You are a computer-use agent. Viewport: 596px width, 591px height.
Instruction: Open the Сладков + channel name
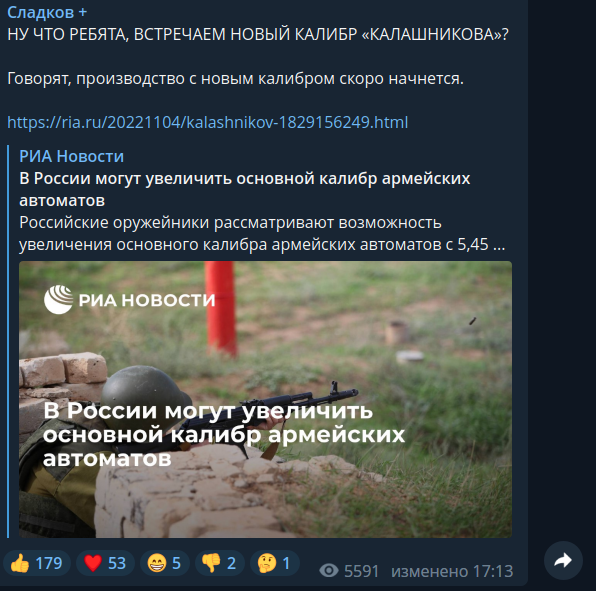pyautogui.click(x=47, y=12)
